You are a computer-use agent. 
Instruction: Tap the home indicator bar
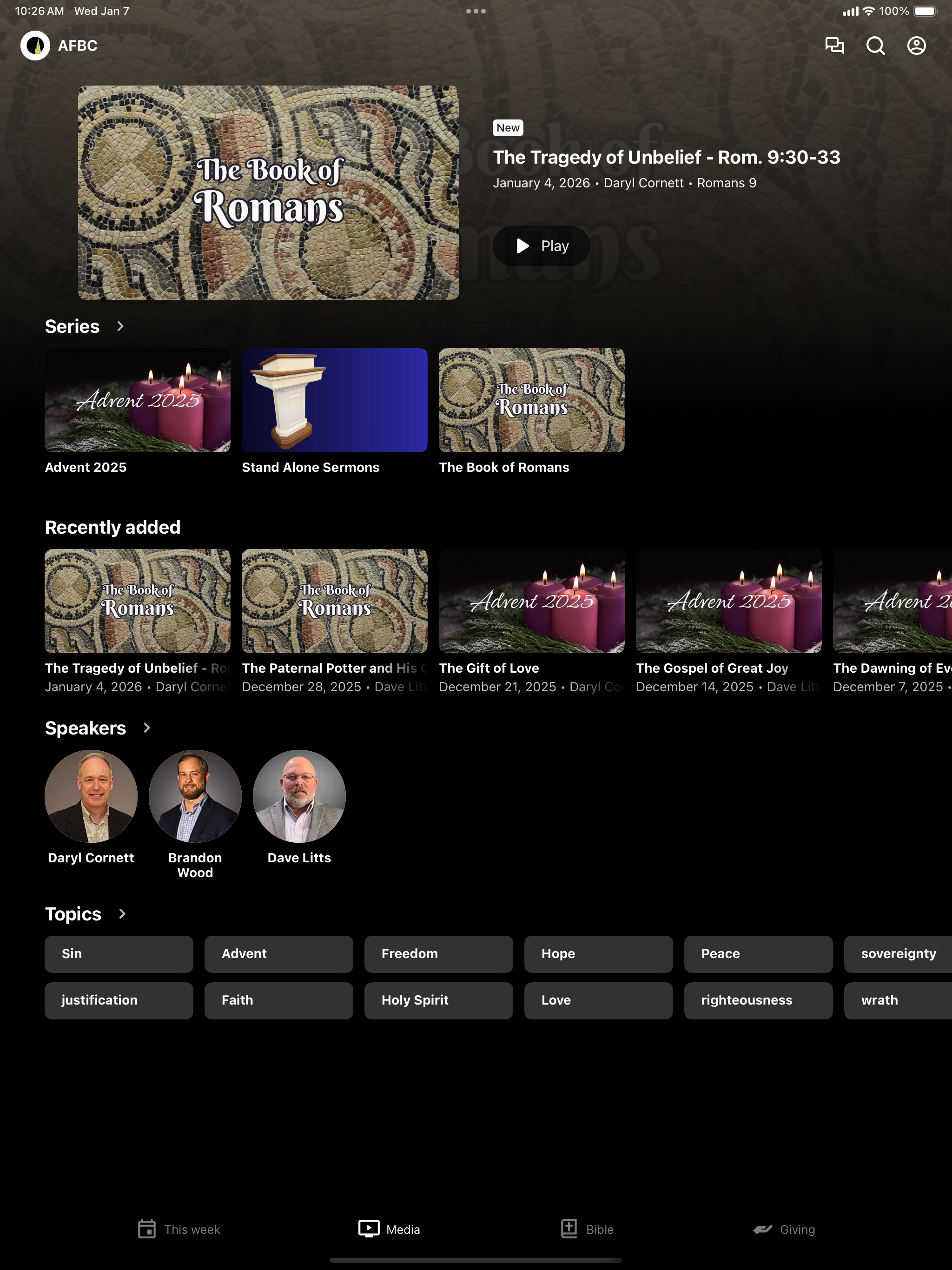pyautogui.click(x=476, y=1261)
